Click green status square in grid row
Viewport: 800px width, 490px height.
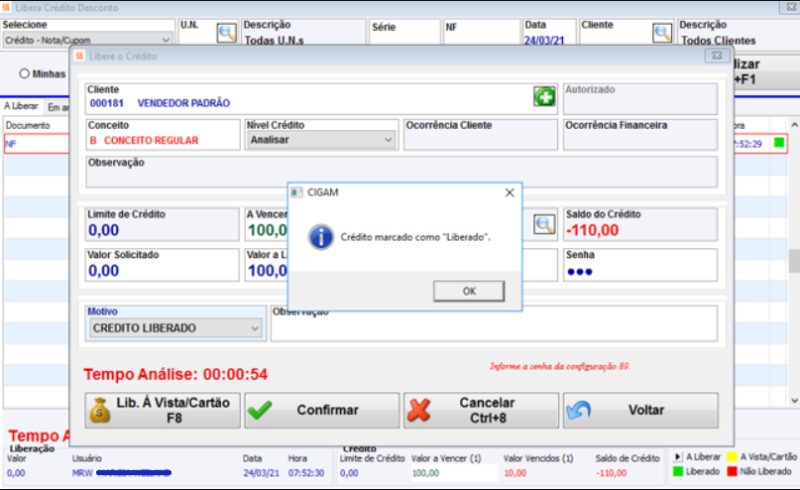point(779,142)
